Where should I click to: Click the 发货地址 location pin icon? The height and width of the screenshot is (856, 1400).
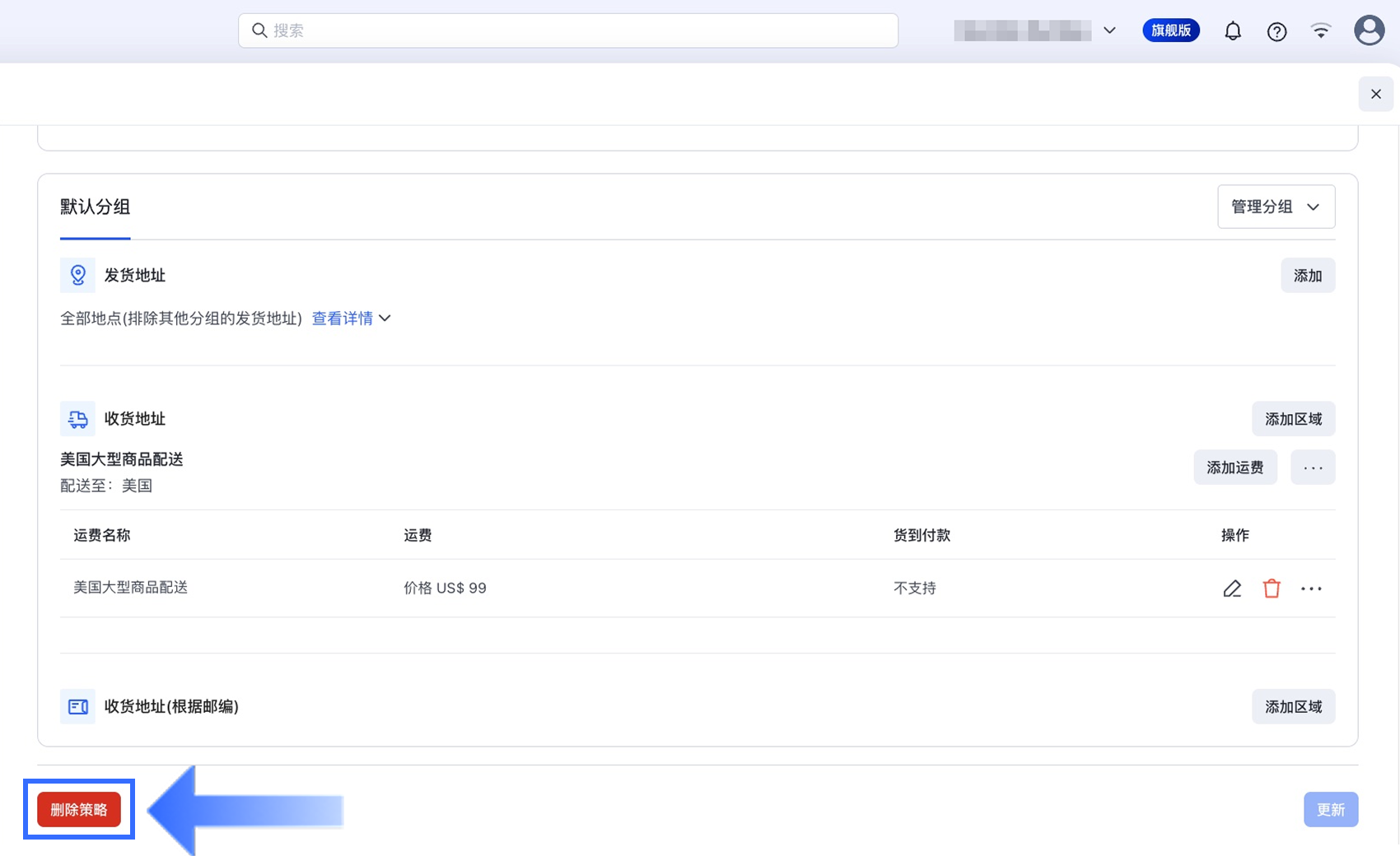77,275
